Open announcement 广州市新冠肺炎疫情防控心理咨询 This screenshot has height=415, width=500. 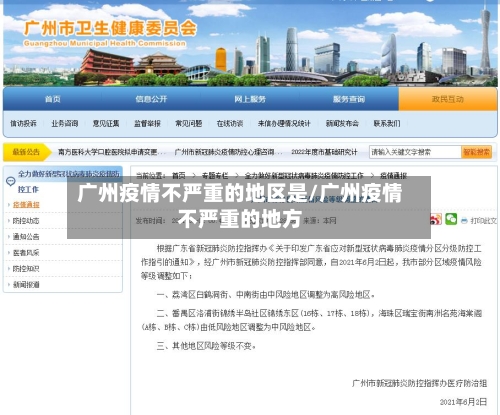tap(228, 152)
